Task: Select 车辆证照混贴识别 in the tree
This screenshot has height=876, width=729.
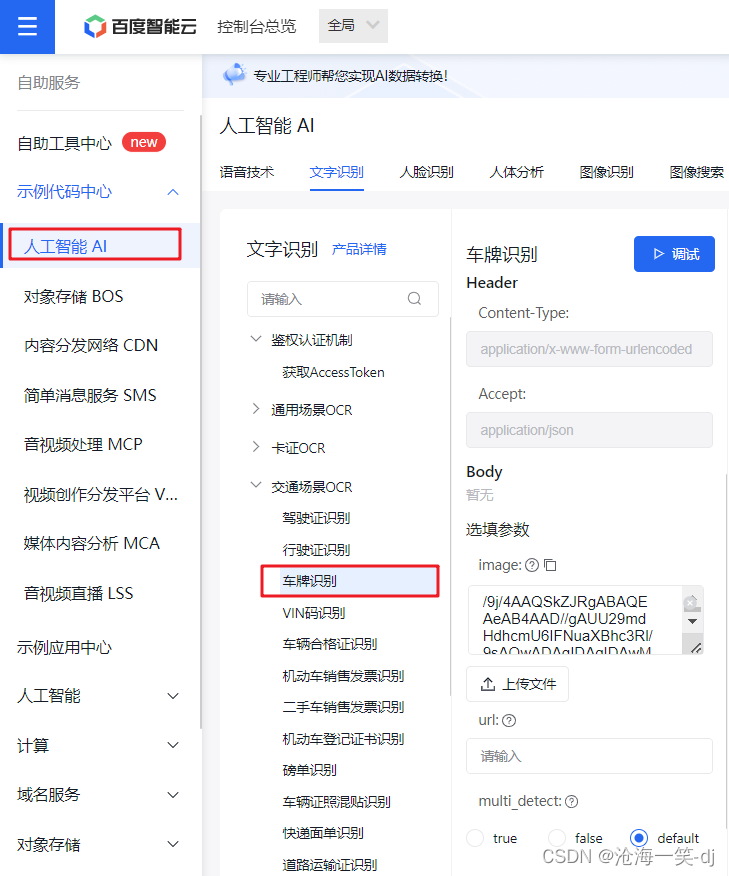Action: (x=336, y=802)
